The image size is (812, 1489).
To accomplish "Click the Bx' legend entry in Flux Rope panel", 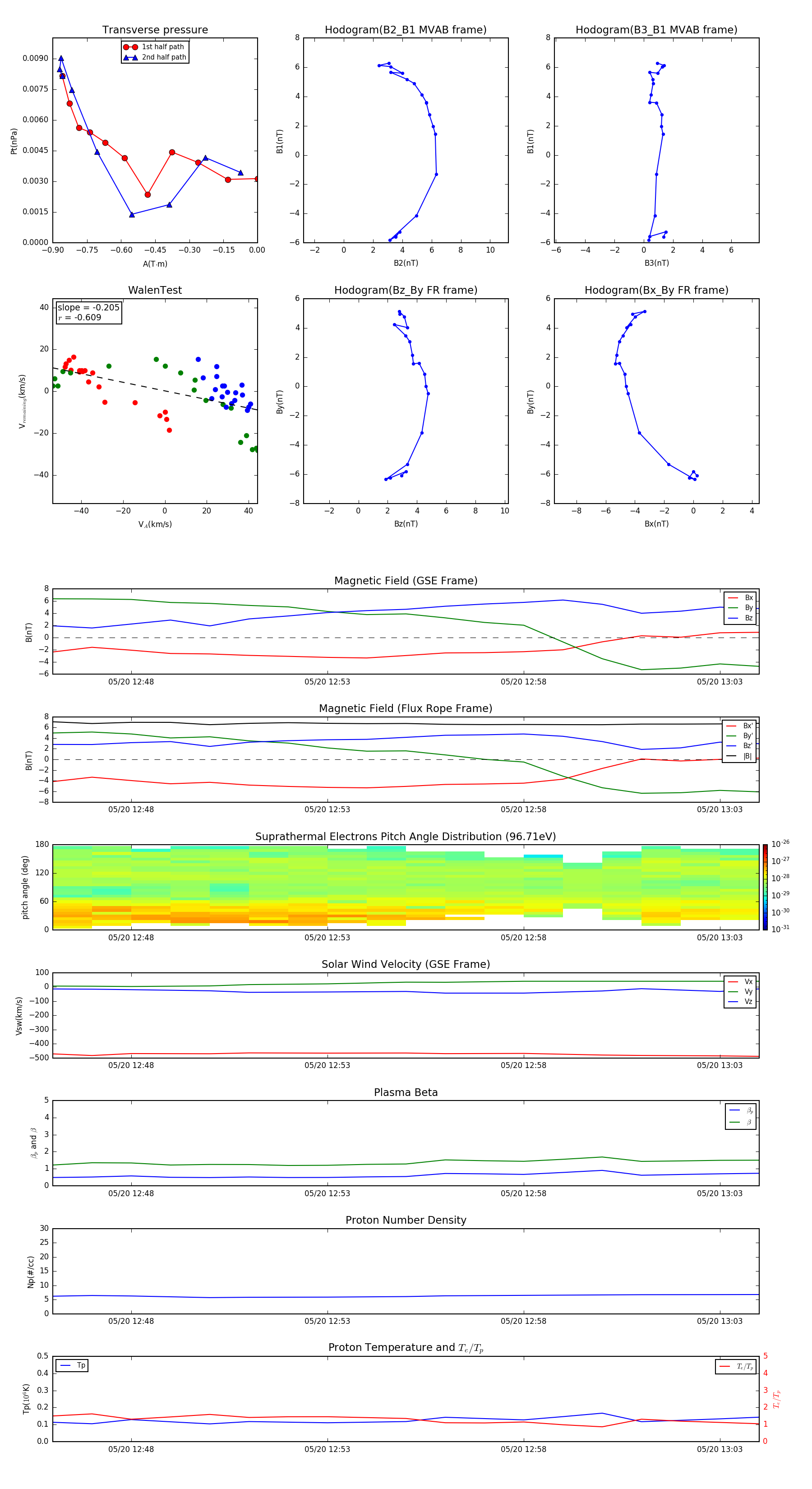I will coord(739,726).
